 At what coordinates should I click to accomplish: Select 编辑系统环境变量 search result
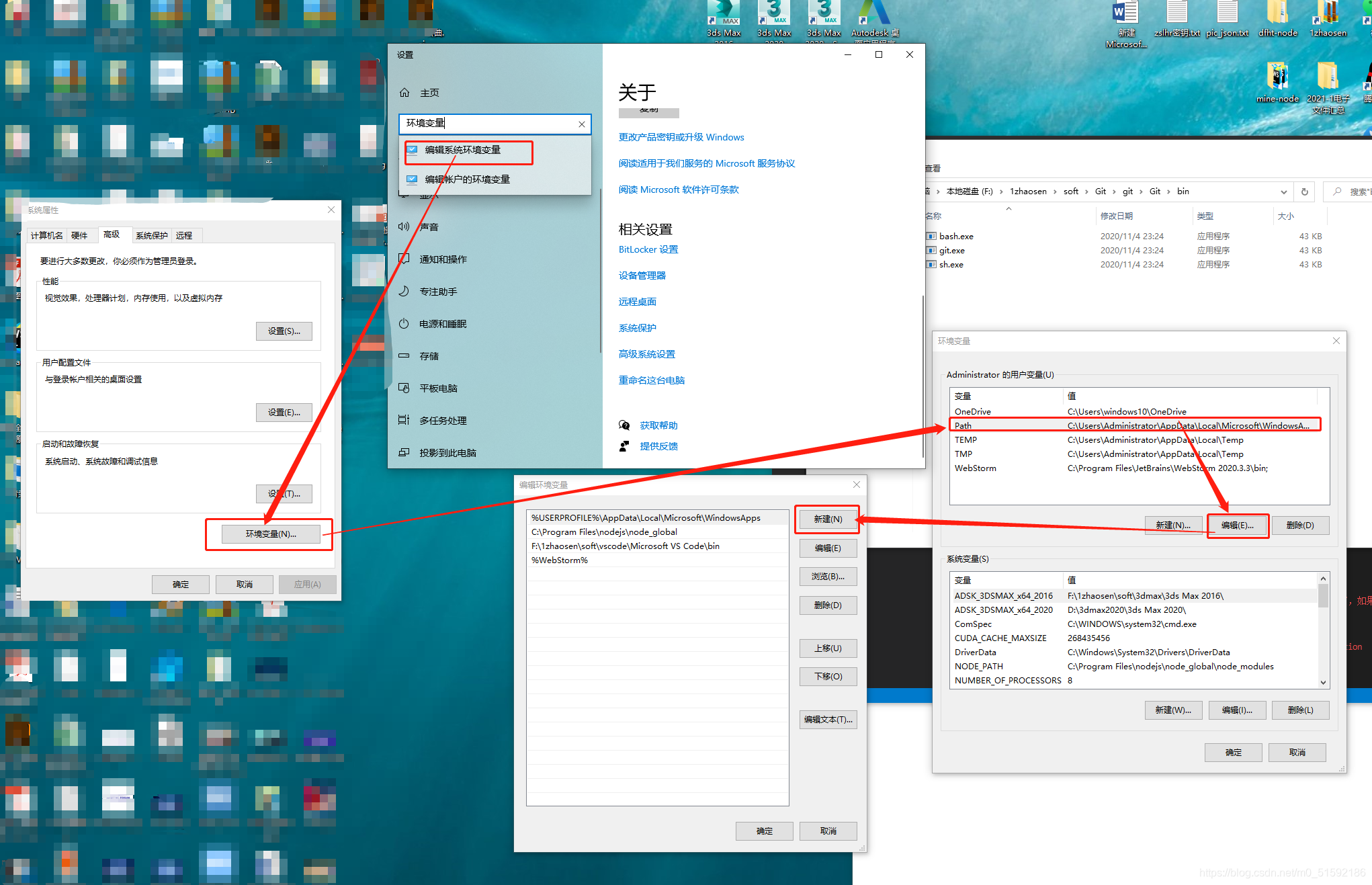coord(462,150)
